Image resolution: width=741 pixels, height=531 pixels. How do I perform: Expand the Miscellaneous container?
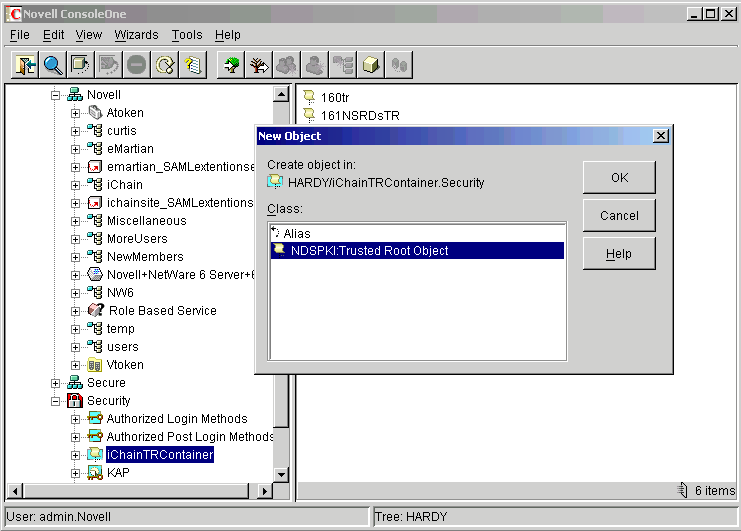click(75, 221)
